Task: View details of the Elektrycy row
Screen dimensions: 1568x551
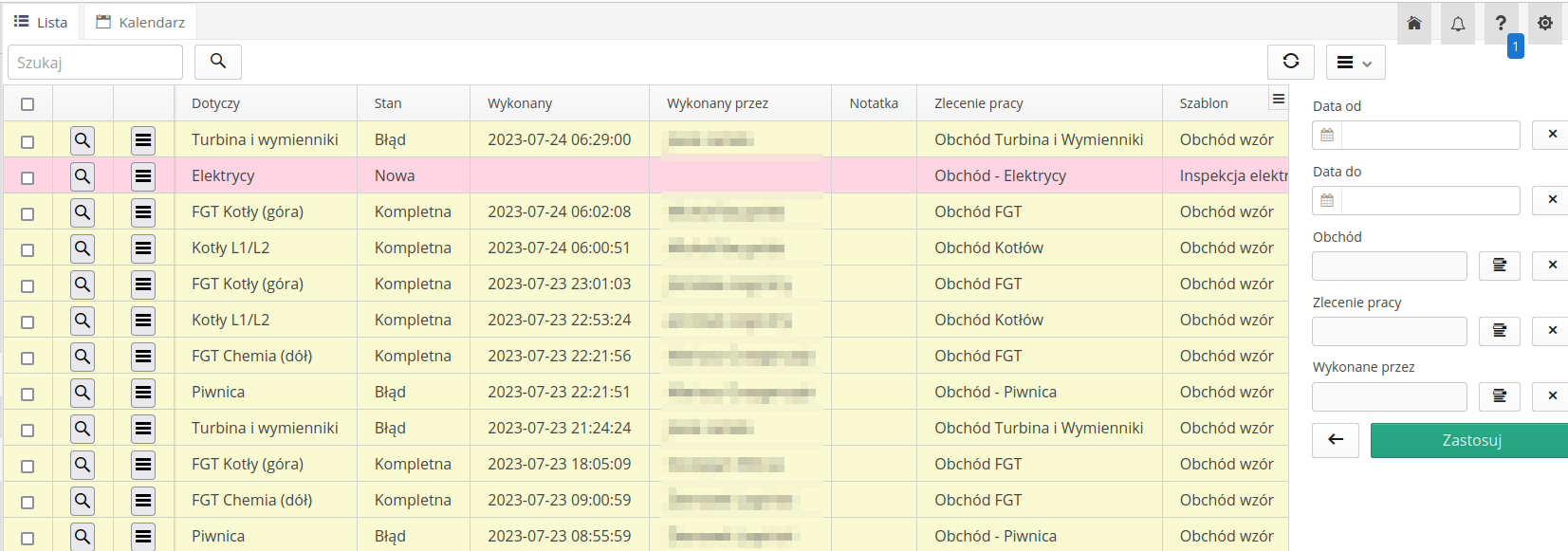Action: click(x=83, y=176)
